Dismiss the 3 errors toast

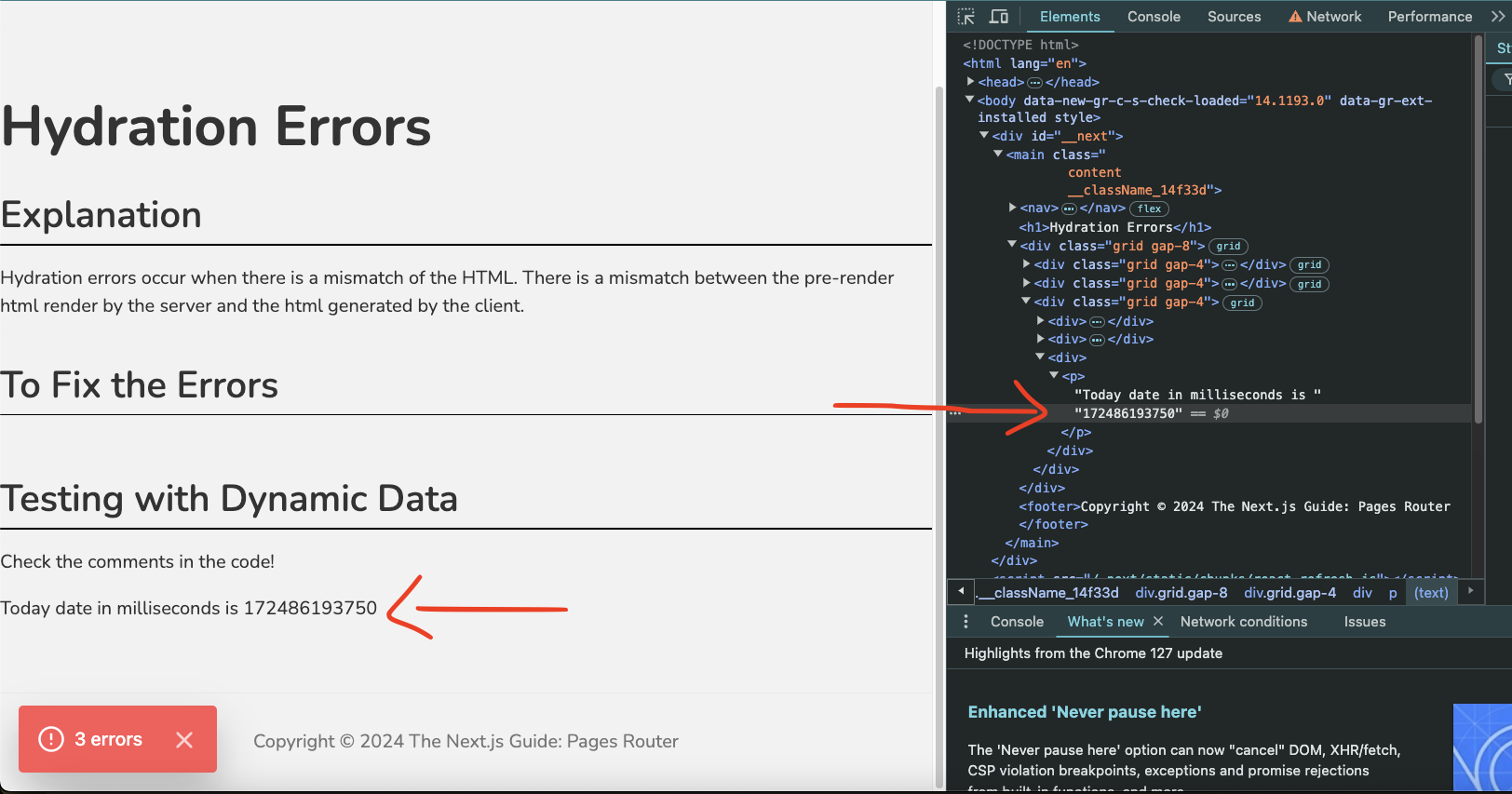[184, 739]
